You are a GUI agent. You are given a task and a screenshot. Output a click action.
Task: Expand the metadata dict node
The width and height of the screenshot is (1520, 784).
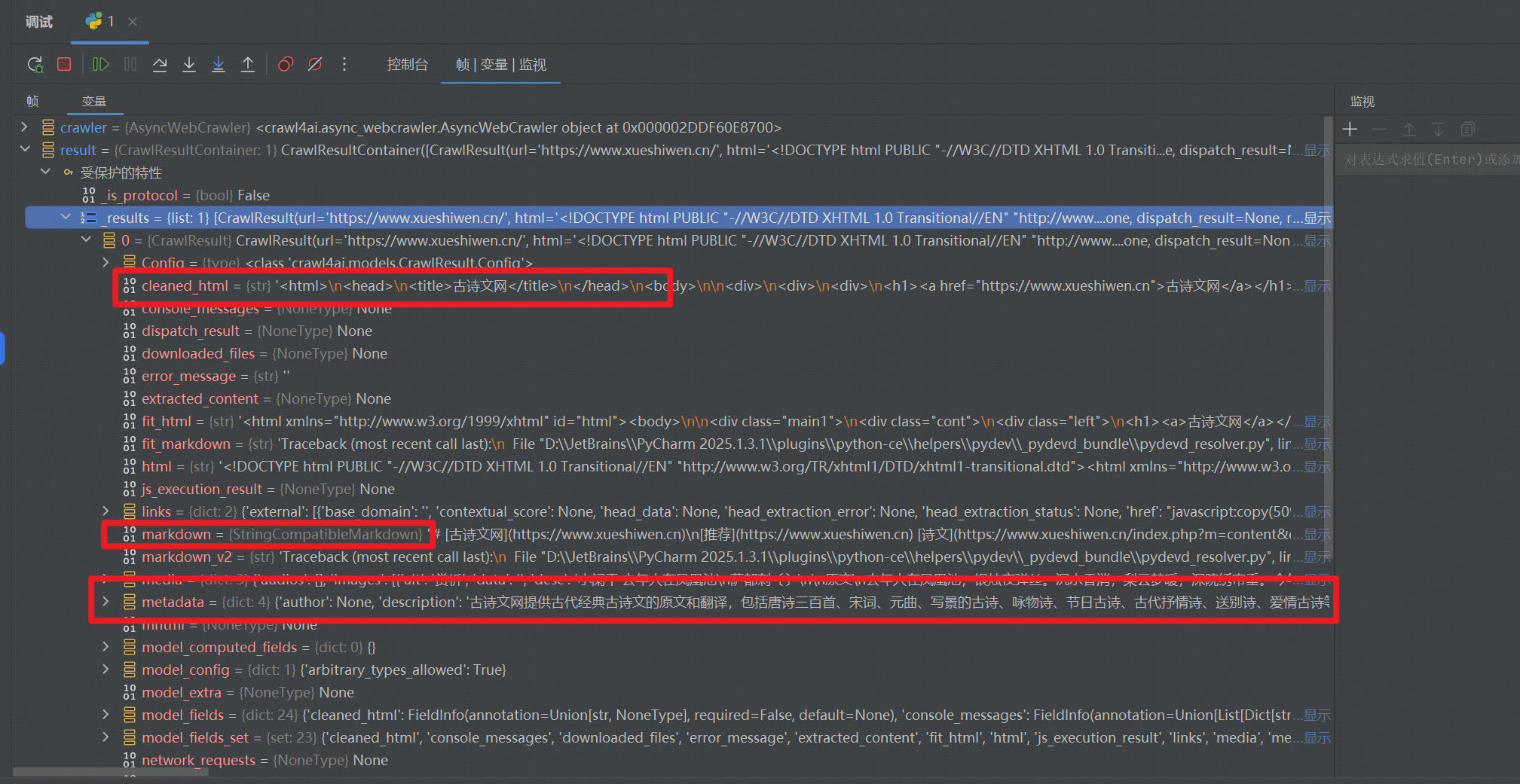click(x=106, y=602)
